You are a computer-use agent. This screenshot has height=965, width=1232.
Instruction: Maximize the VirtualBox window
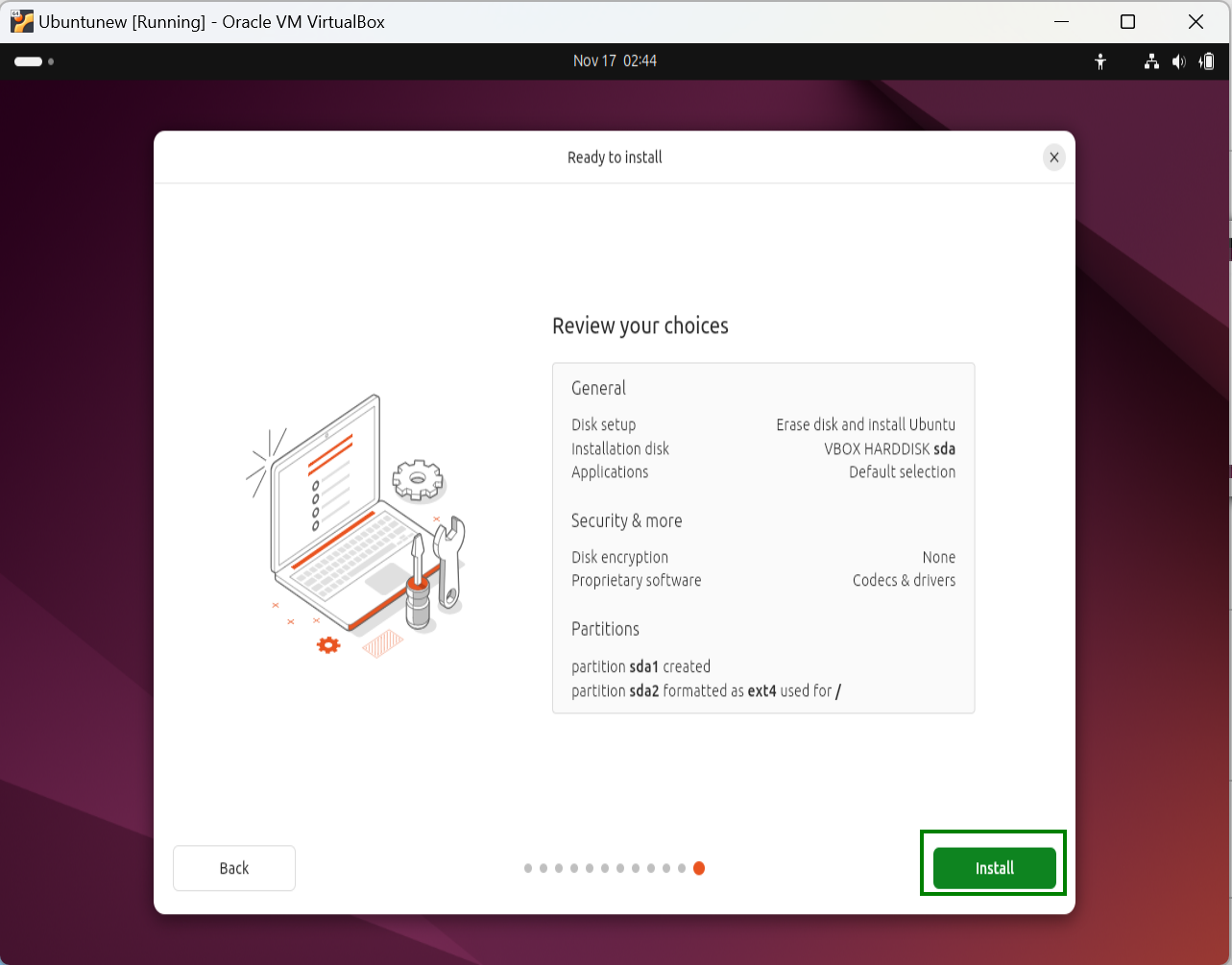tap(1128, 21)
